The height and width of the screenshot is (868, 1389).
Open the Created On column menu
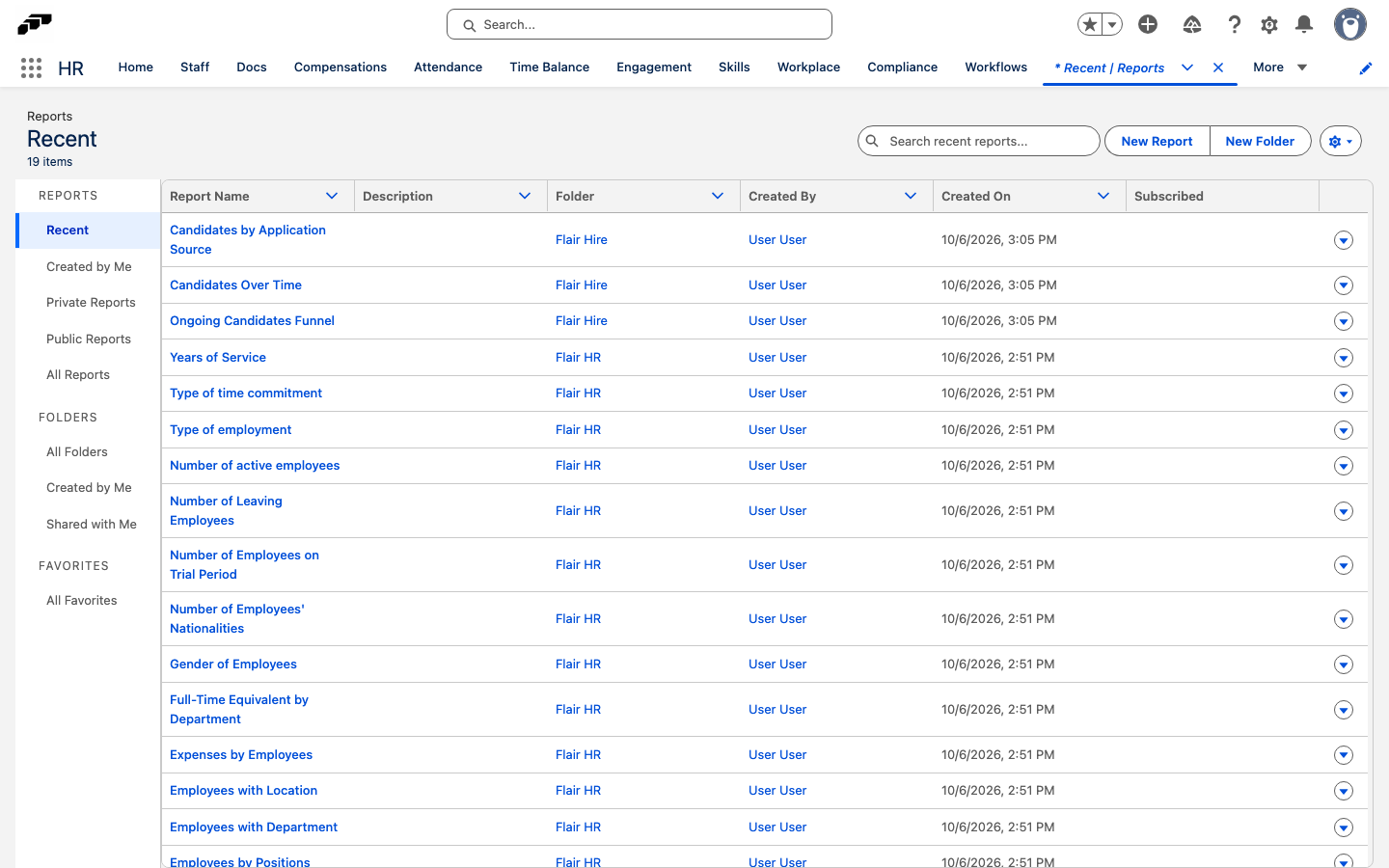[1103, 196]
